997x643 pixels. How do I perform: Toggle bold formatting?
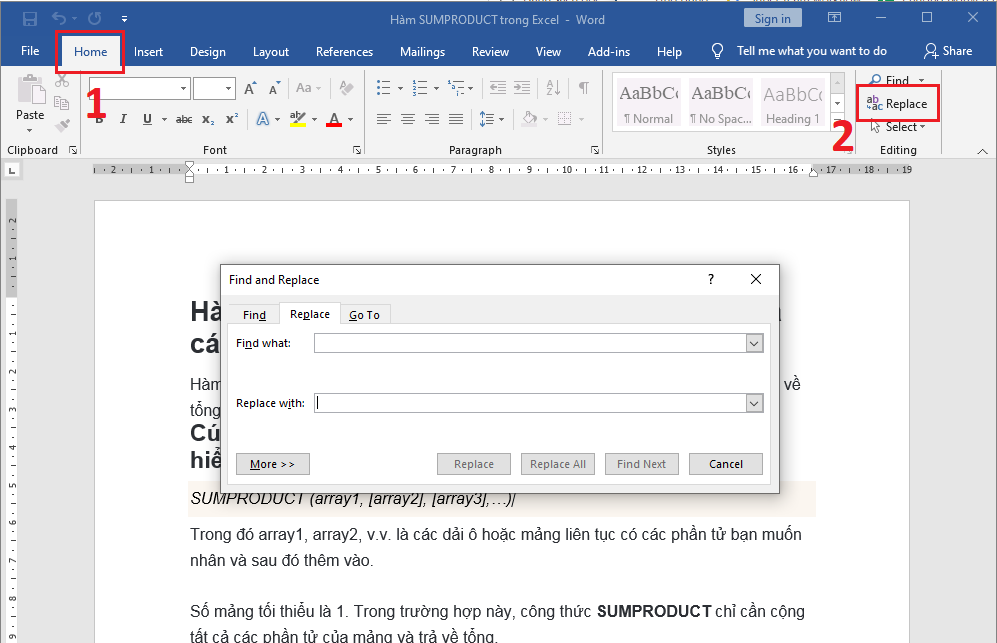pyautogui.click(x=97, y=118)
